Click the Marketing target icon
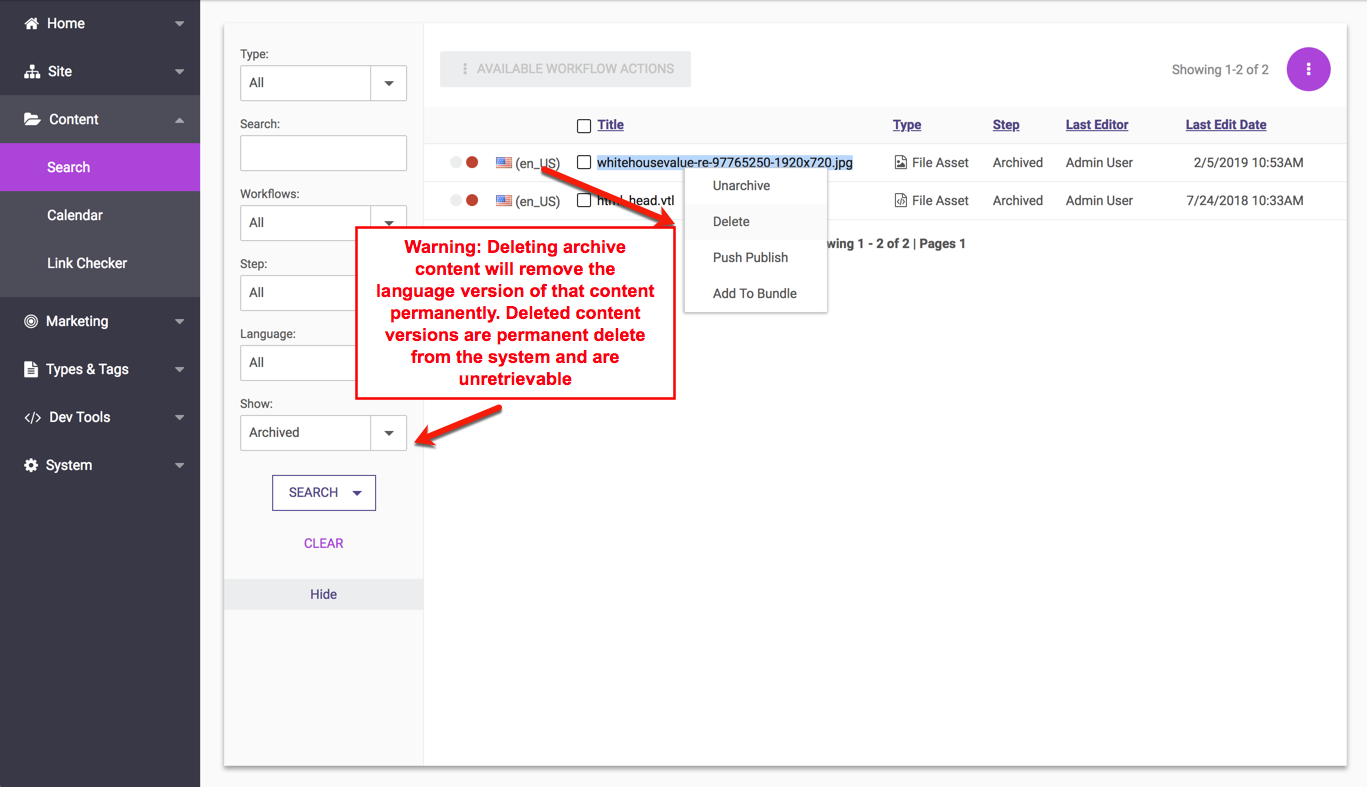 pos(31,321)
